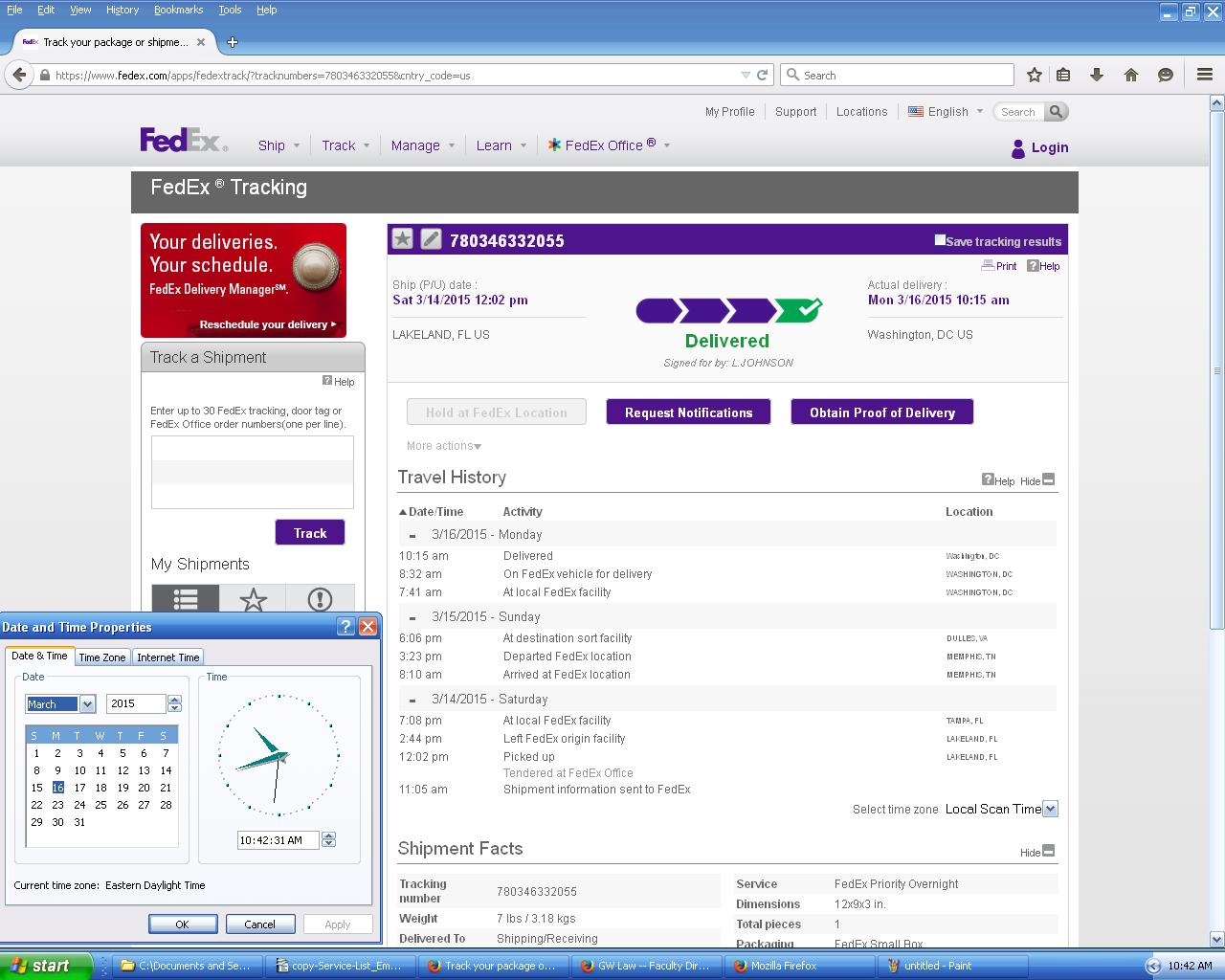Click the FedEx logo
Screen dimensions: 1225x980
(x=184, y=141)
